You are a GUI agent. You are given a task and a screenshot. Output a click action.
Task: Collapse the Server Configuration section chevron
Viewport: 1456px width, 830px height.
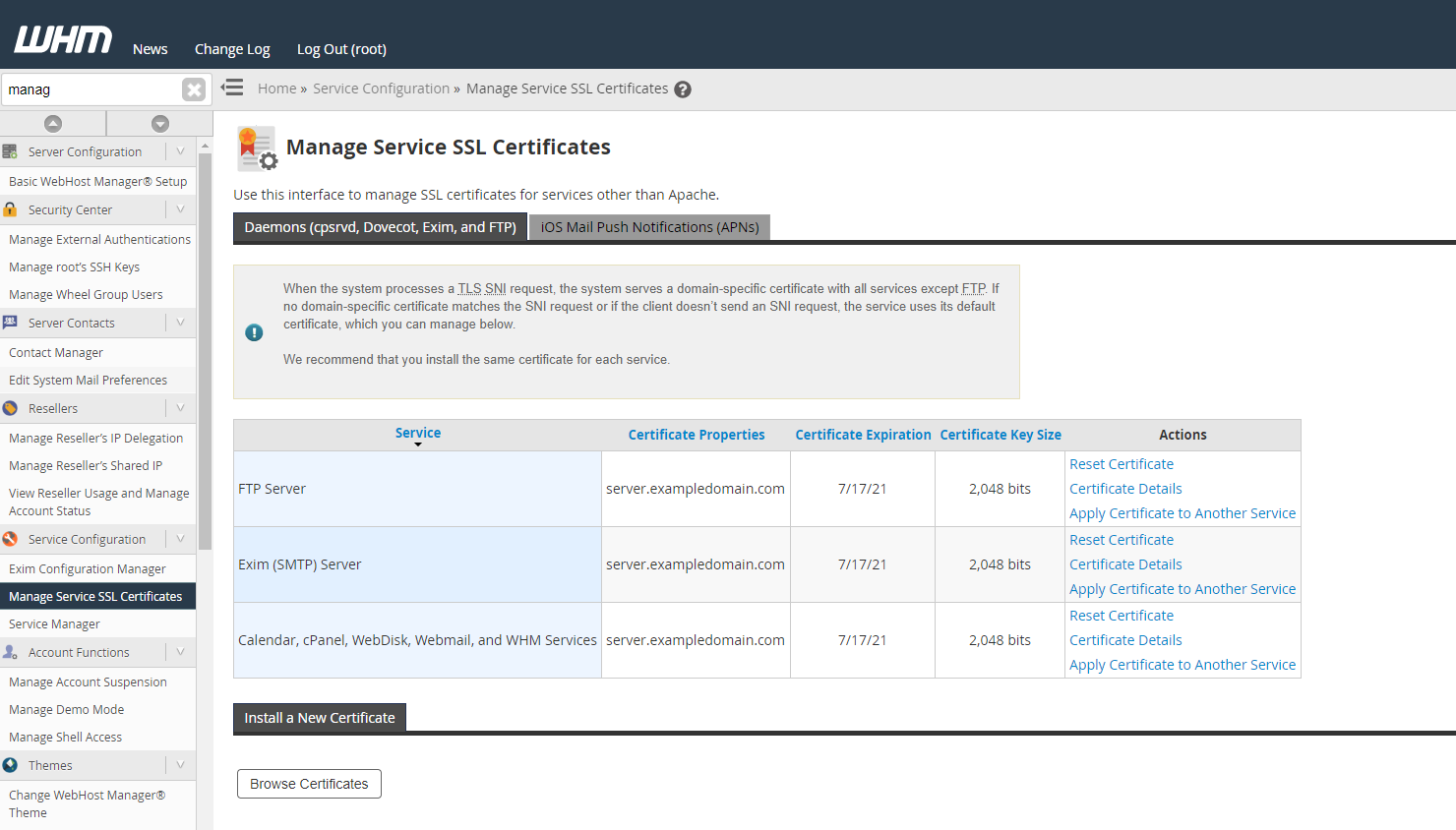180,151
